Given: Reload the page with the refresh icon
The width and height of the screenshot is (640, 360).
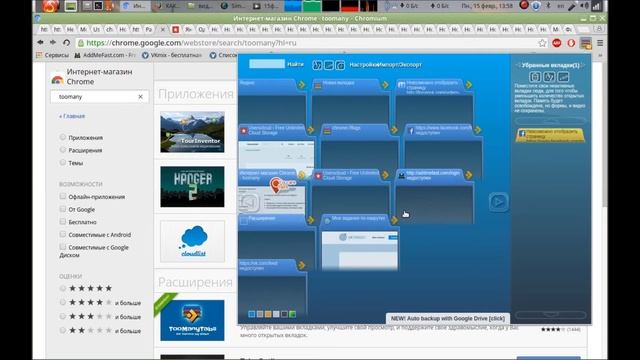Looking at the screenshot, I should [67, 42].
